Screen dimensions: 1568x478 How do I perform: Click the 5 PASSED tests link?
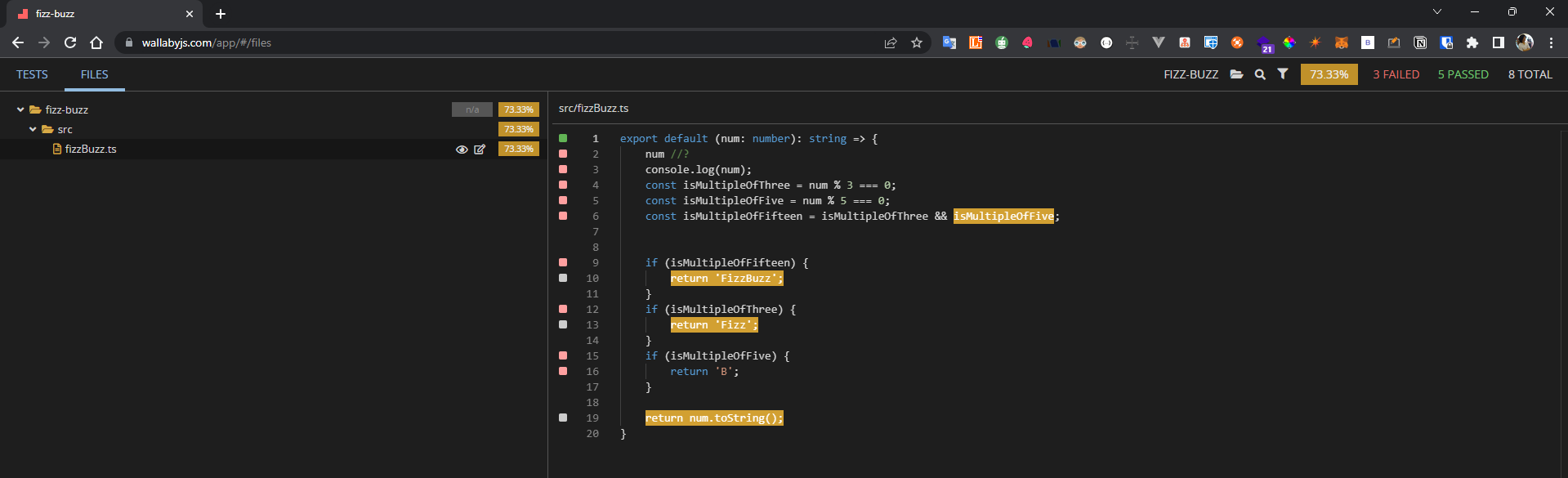tap(1463, 74)
